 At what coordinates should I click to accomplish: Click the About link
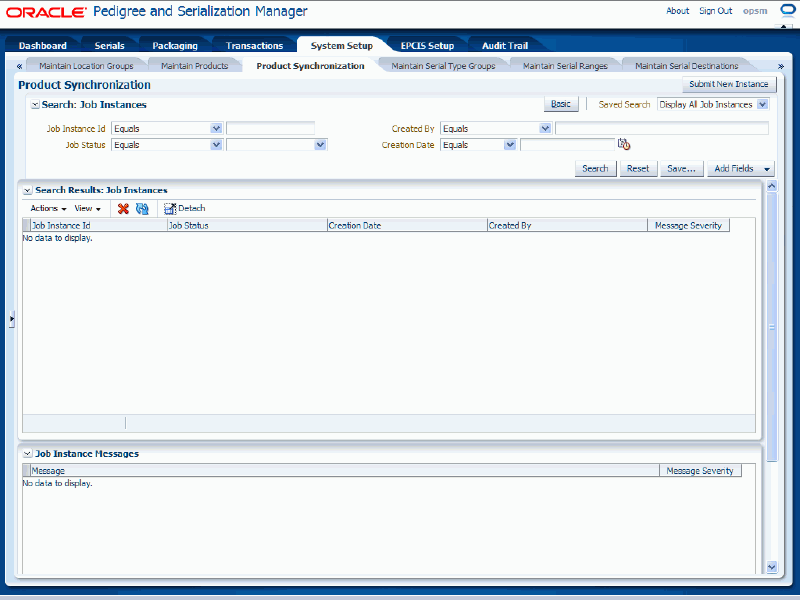678,11
